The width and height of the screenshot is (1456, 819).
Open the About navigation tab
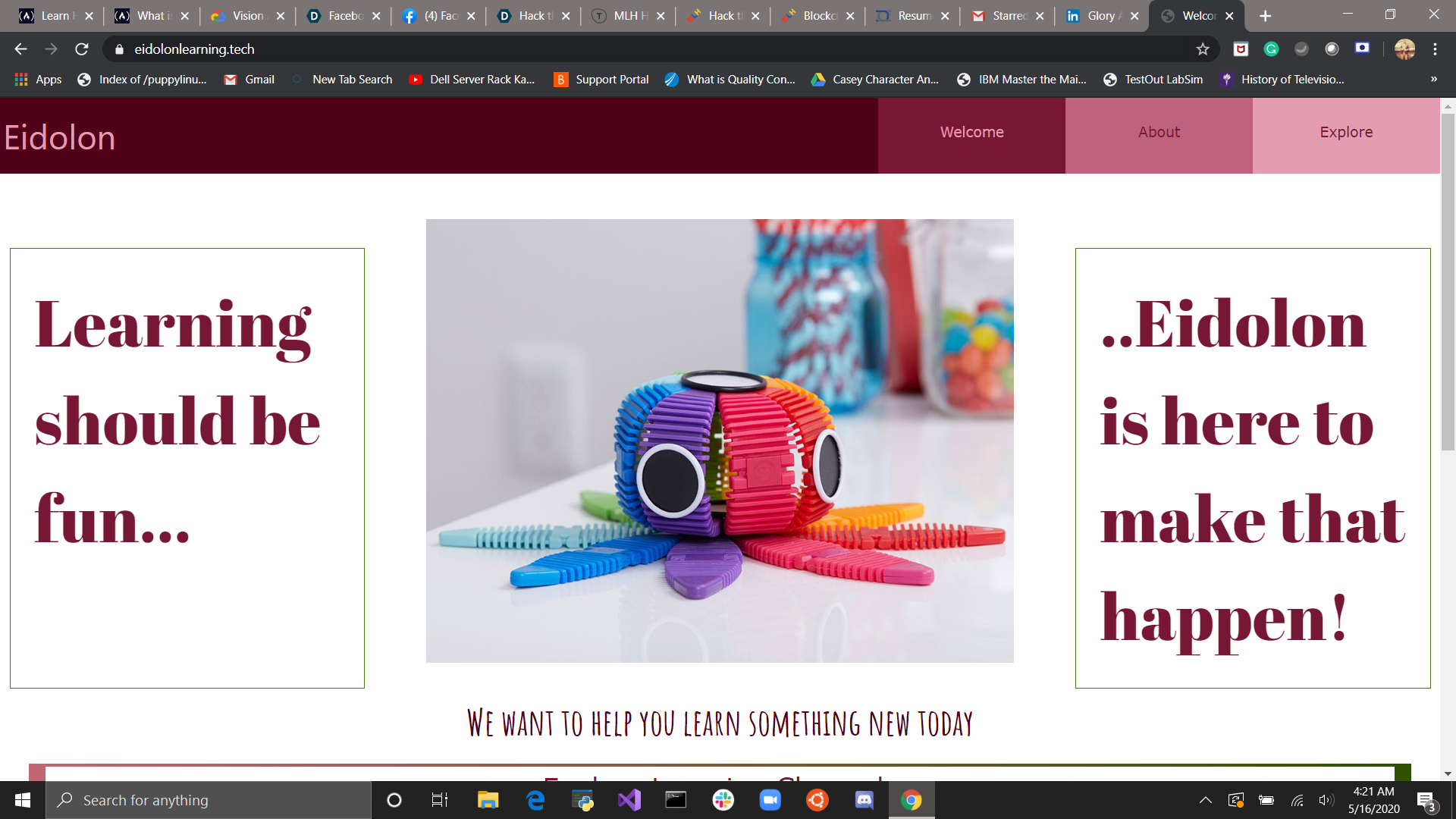click(x=1159, y=132)
